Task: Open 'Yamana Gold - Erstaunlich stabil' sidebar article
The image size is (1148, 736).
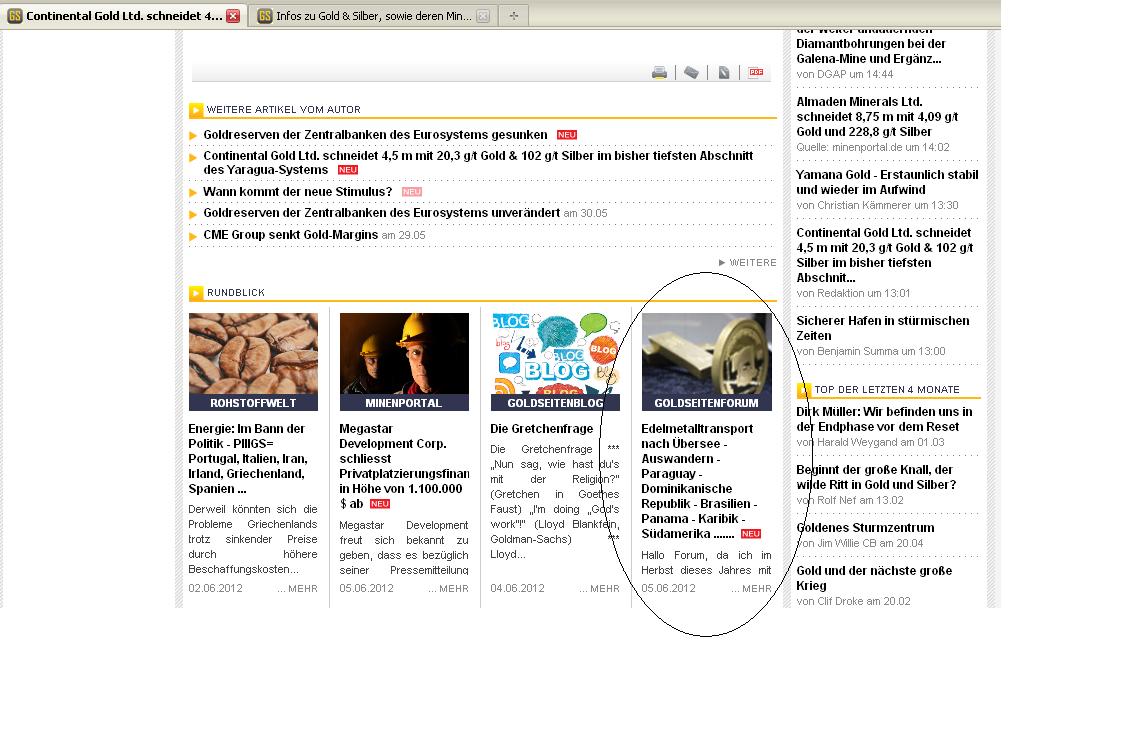Action: point(886,182)
